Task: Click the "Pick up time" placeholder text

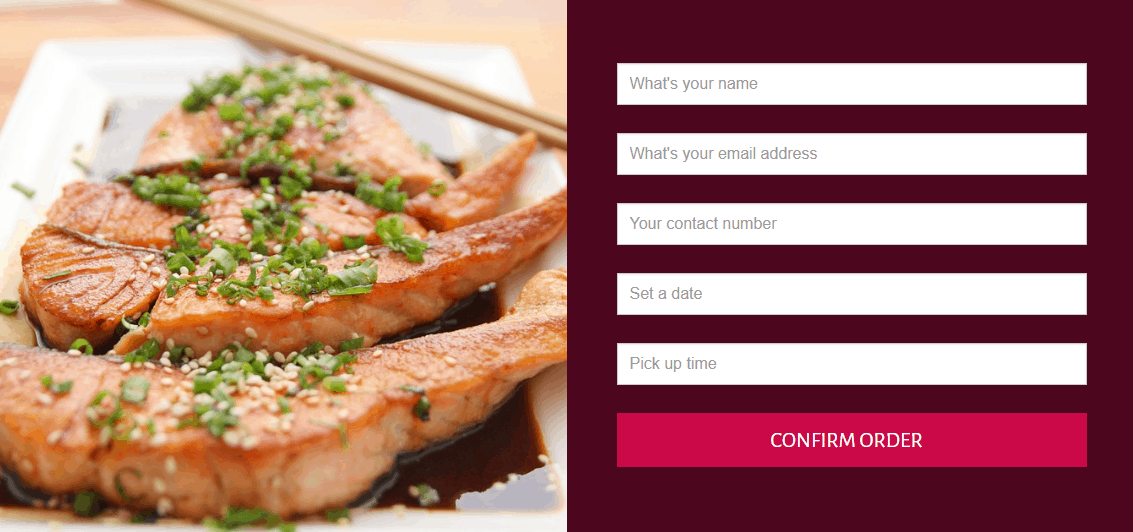Action: pos(673,364)
